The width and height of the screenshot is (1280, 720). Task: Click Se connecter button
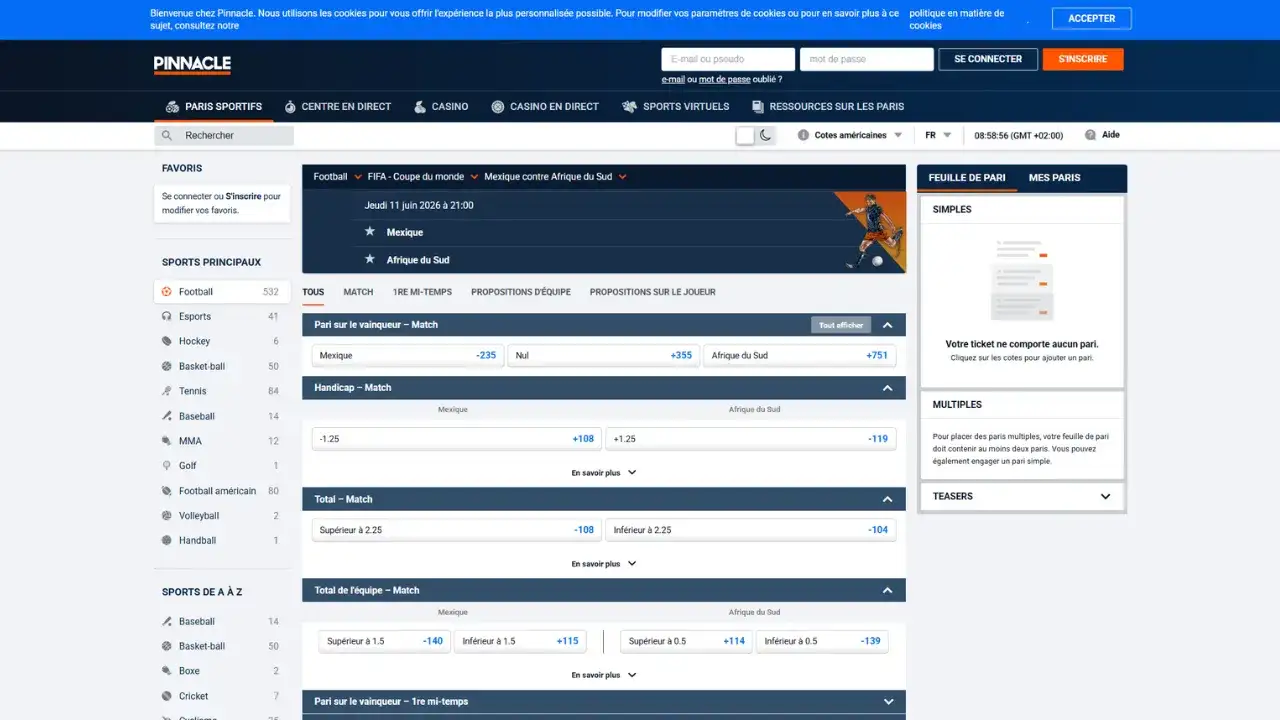point(988,59)
